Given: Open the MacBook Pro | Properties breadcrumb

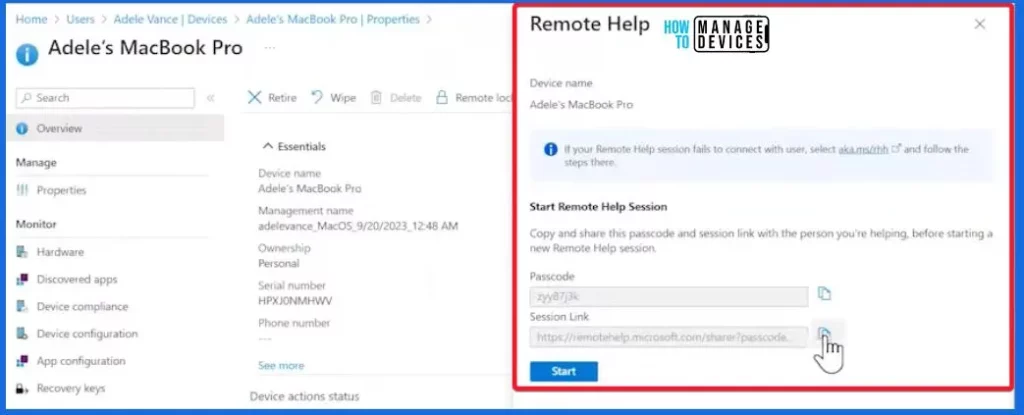Looking at the screenshot, I should coord(333,20).
